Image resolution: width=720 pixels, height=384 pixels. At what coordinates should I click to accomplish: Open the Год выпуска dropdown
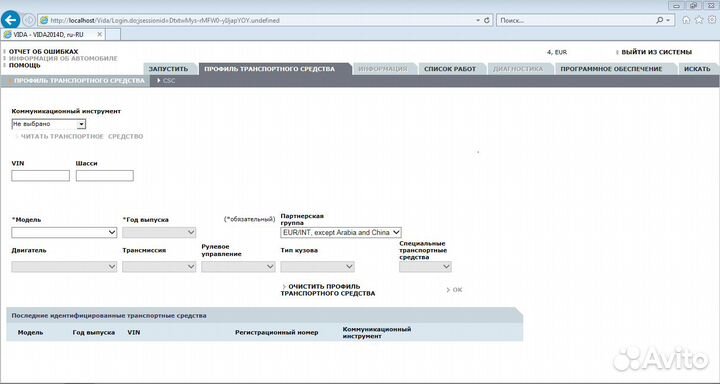pos(159,232)
